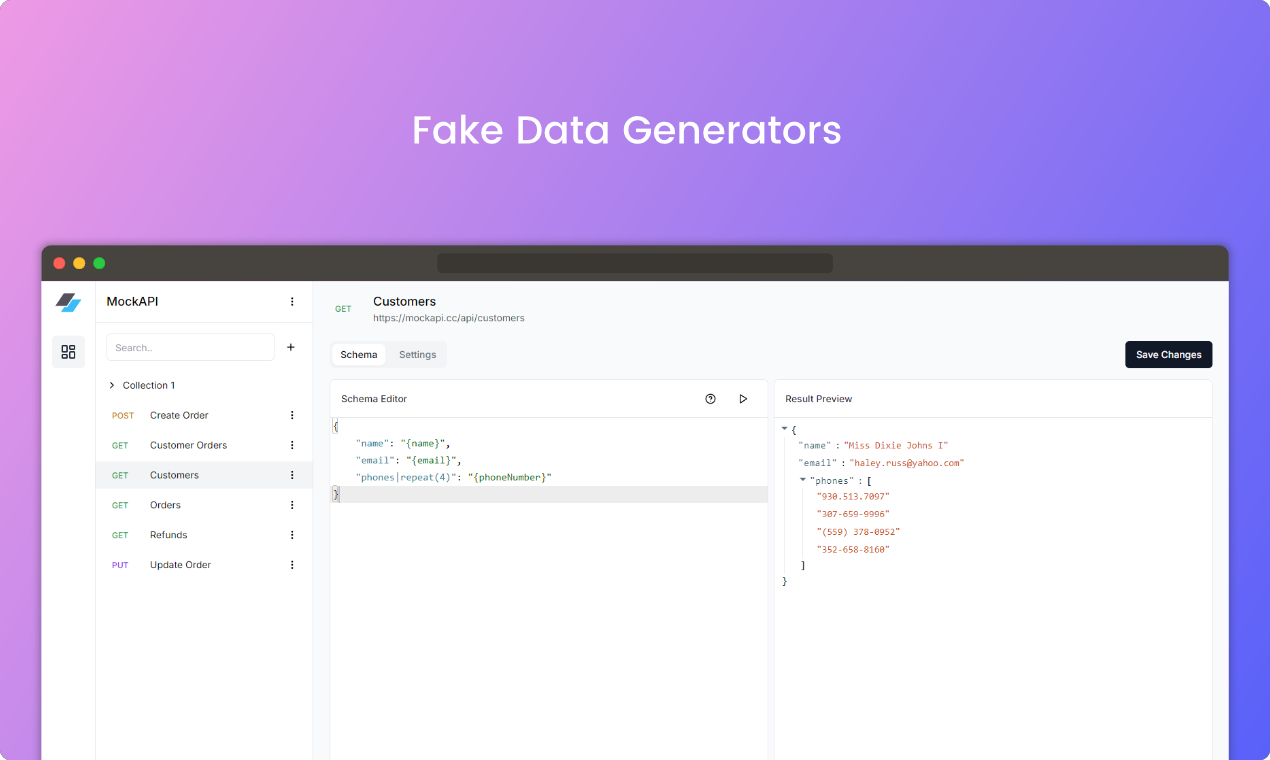The image size is (1270, 760).
Task: Click the "name" line in schema editor
Action: point(403,443)
